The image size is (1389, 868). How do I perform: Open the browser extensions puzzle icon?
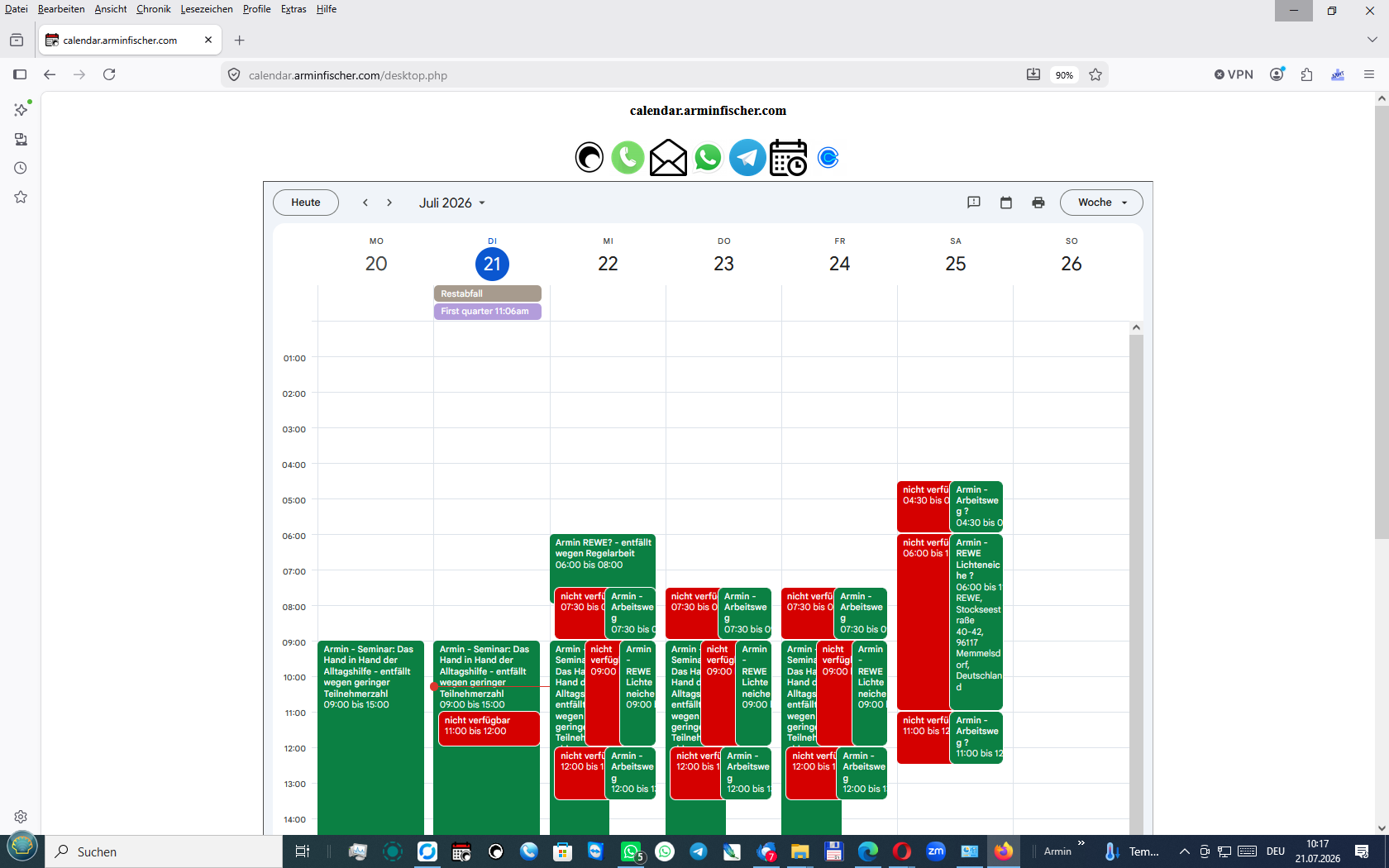tap(1306, 74)
